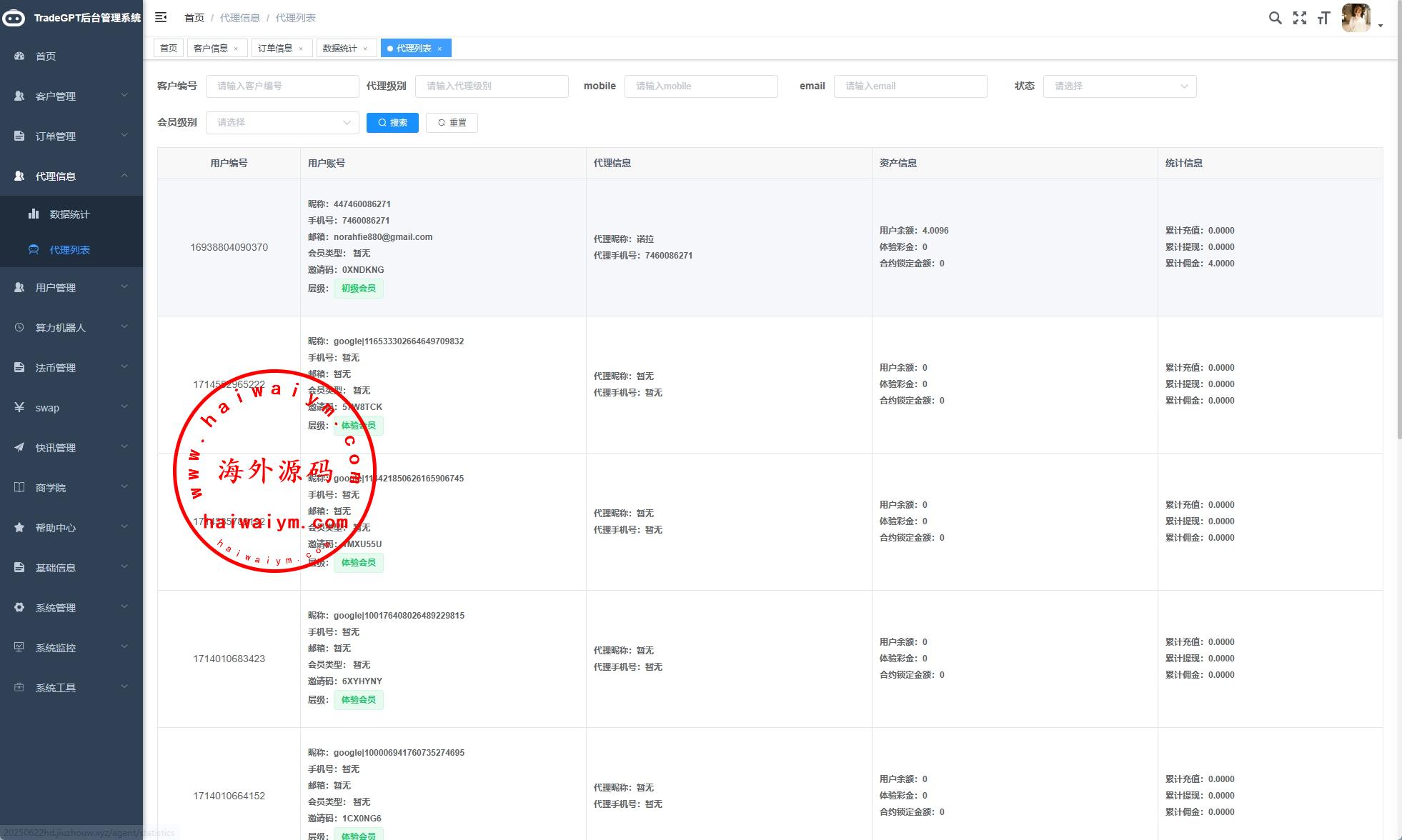Screen dimensions: 1402x840
Task: Open the user avatar menu
Action: (x=1356, y=18)
